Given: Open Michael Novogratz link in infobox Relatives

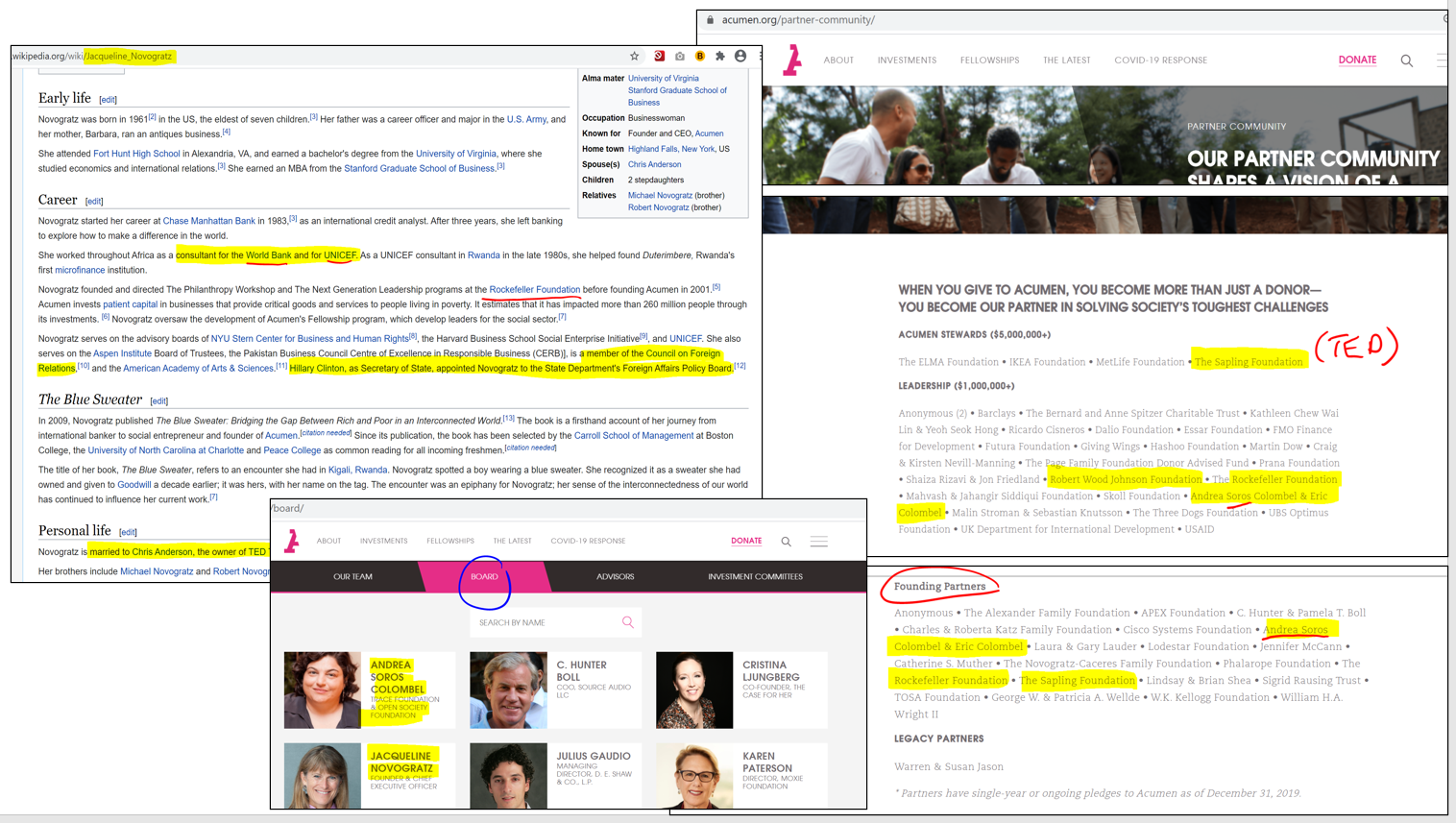Looking at the screenshot, I should pos(660,195).
